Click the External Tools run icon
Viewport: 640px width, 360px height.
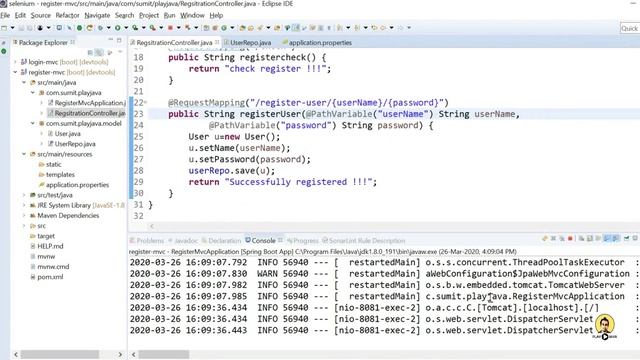coord(153,28)
